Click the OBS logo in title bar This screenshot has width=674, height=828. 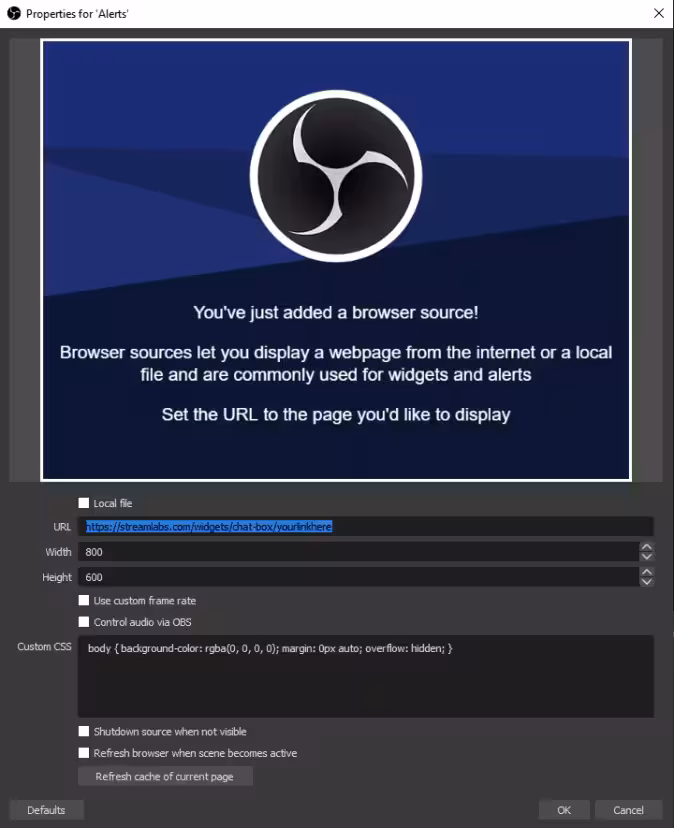pos(14,13)
